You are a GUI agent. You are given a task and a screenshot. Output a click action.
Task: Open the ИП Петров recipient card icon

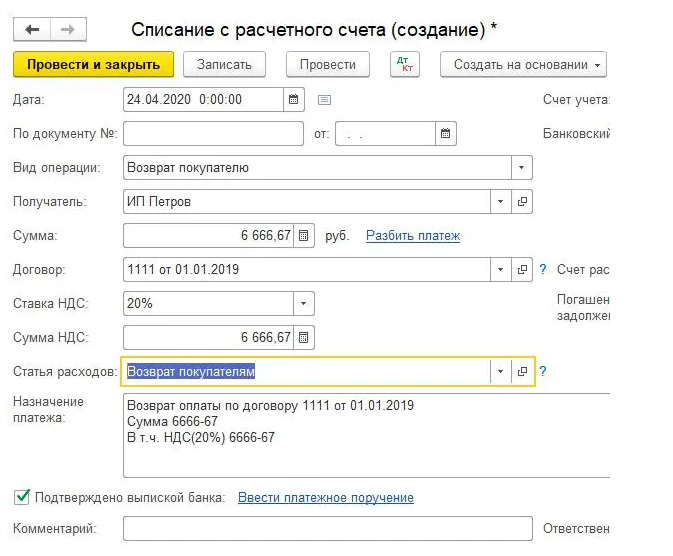pyautogui.click(x=522, y=201)
